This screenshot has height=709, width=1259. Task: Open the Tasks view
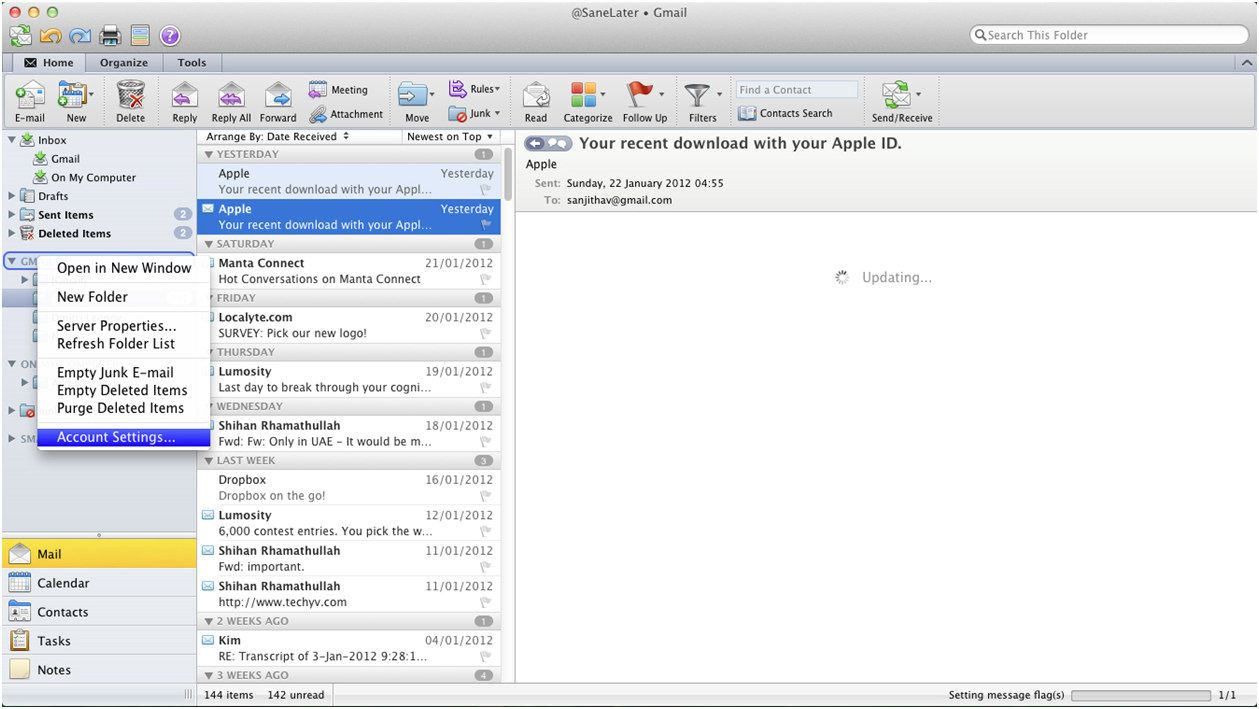coord(99,641)
